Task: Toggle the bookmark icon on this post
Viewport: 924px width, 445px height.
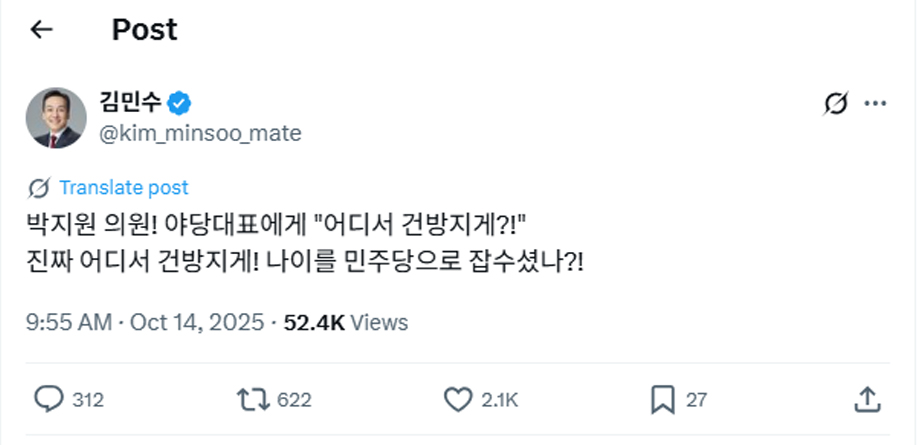Action: [x=663, y=400]
